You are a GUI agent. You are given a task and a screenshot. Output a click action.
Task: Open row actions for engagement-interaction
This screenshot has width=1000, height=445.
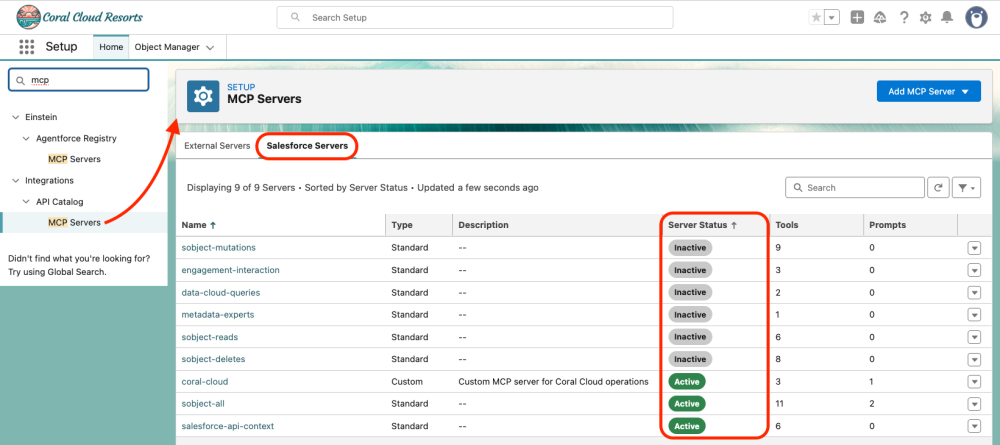point(974,270)
